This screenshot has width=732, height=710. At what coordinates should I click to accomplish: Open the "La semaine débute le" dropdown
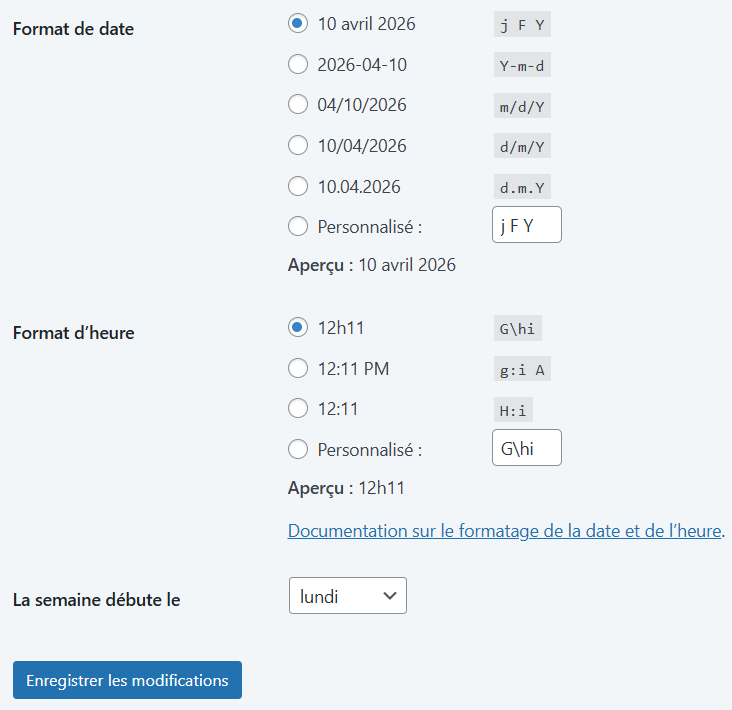347,596
